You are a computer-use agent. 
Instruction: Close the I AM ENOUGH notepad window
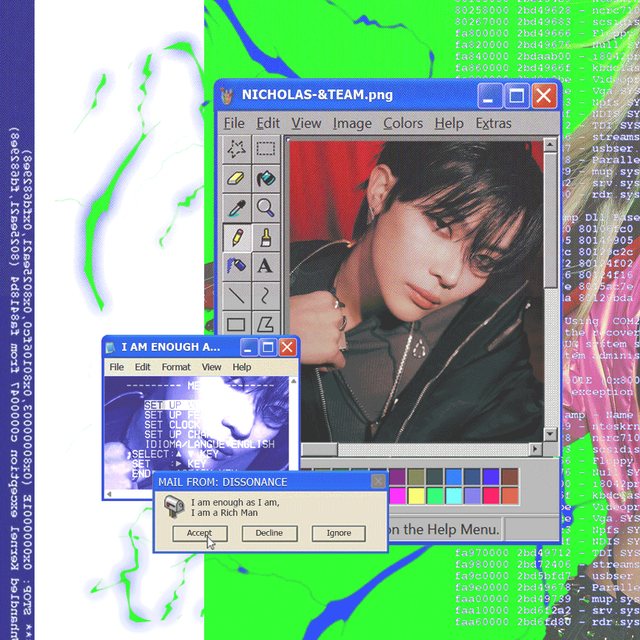click(x=287, y=347)
